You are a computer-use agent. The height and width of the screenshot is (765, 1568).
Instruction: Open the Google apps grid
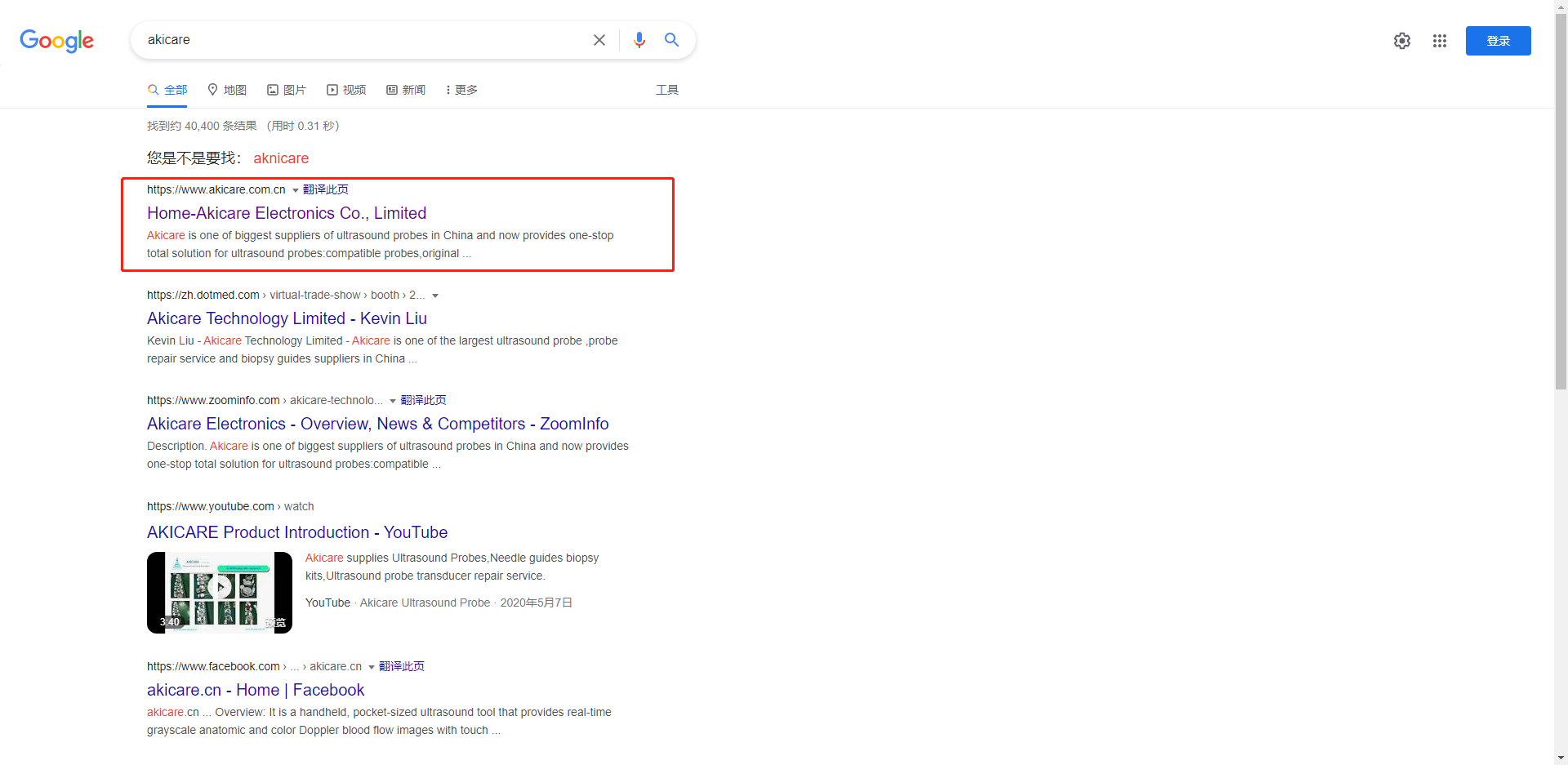point(1440,41)
